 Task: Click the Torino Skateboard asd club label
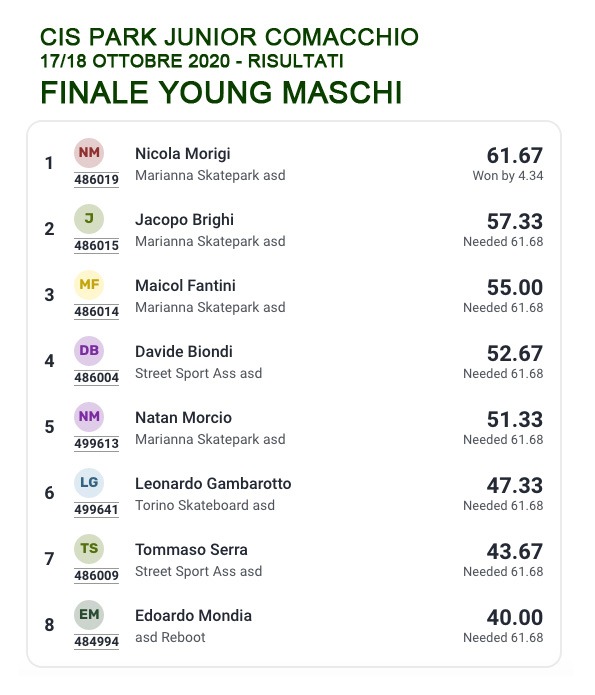pyautogui.click(x=205, y=506)
